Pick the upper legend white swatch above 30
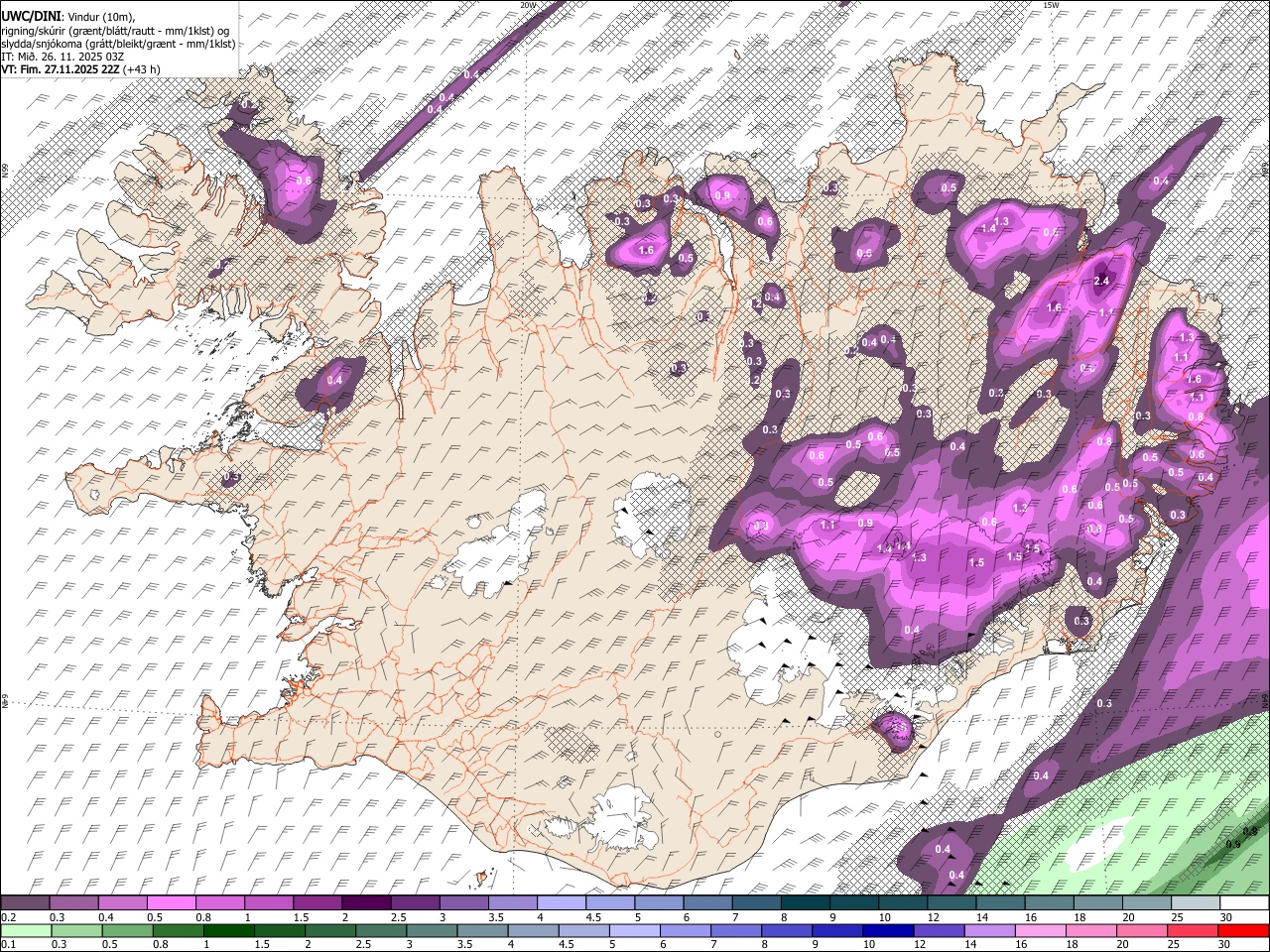The image size is (1270, 952). click(x=1244, y=903)
